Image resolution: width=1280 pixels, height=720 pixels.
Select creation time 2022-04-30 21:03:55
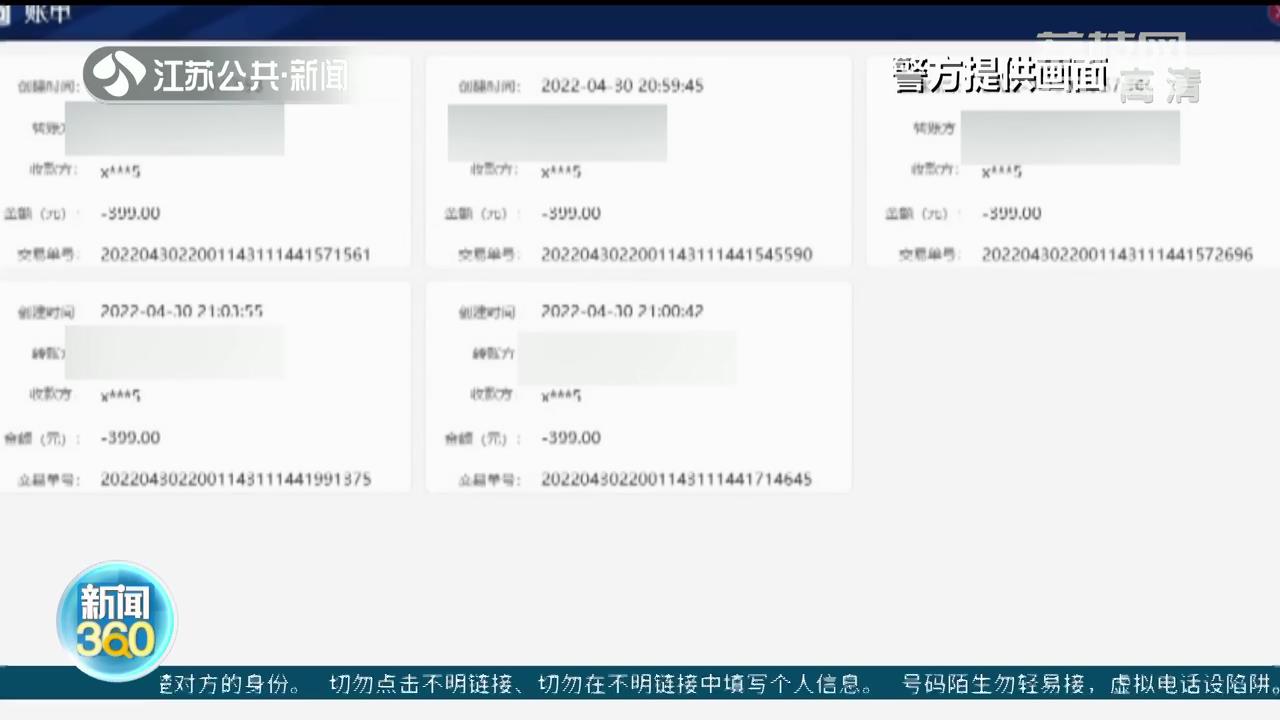tap(182, 311)
